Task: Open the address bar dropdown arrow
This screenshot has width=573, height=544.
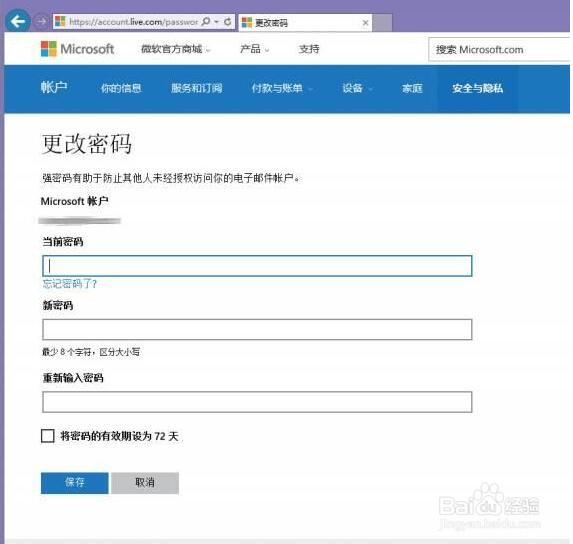Action: click(217, 22)
